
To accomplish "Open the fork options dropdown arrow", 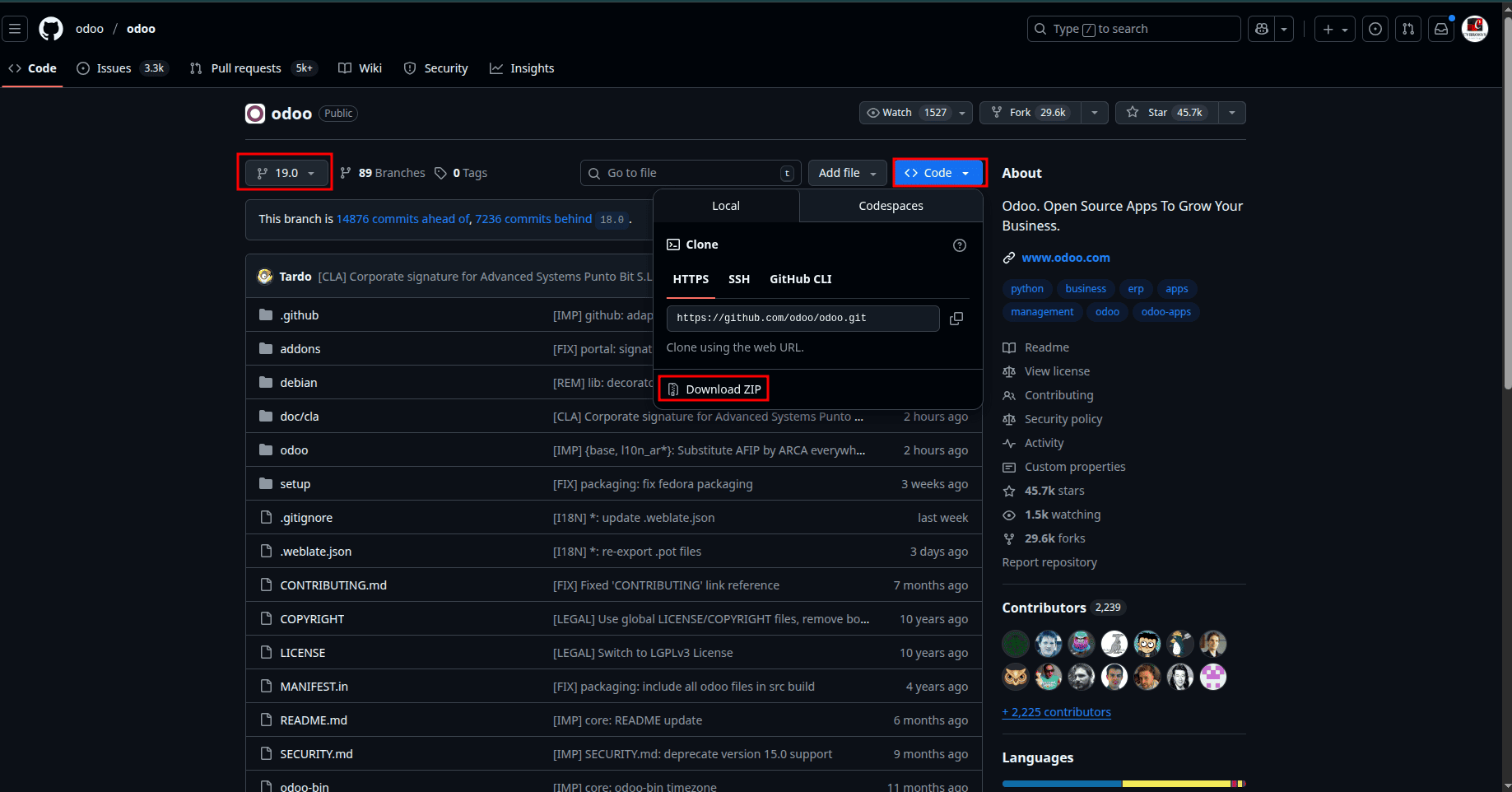I will pyautogui.click(x=1095, y=113).
